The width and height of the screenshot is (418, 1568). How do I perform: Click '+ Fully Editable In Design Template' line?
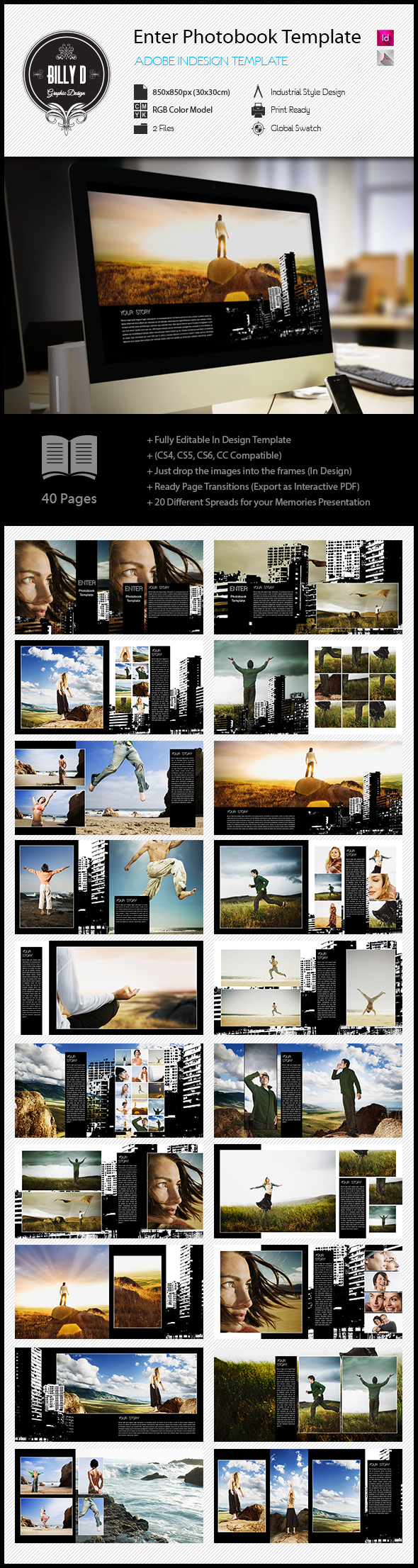click(x=219, y=439)
